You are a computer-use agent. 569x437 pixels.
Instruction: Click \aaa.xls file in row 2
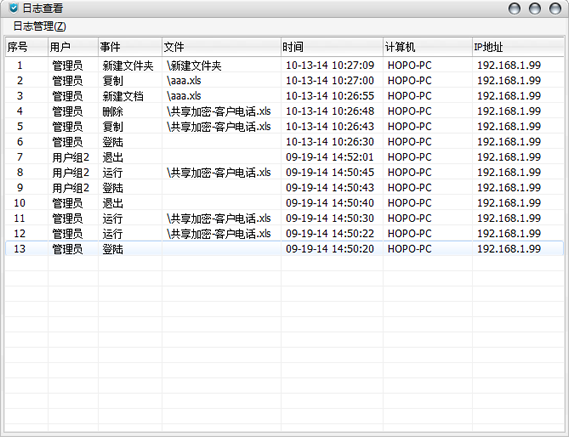click(184, 81)
